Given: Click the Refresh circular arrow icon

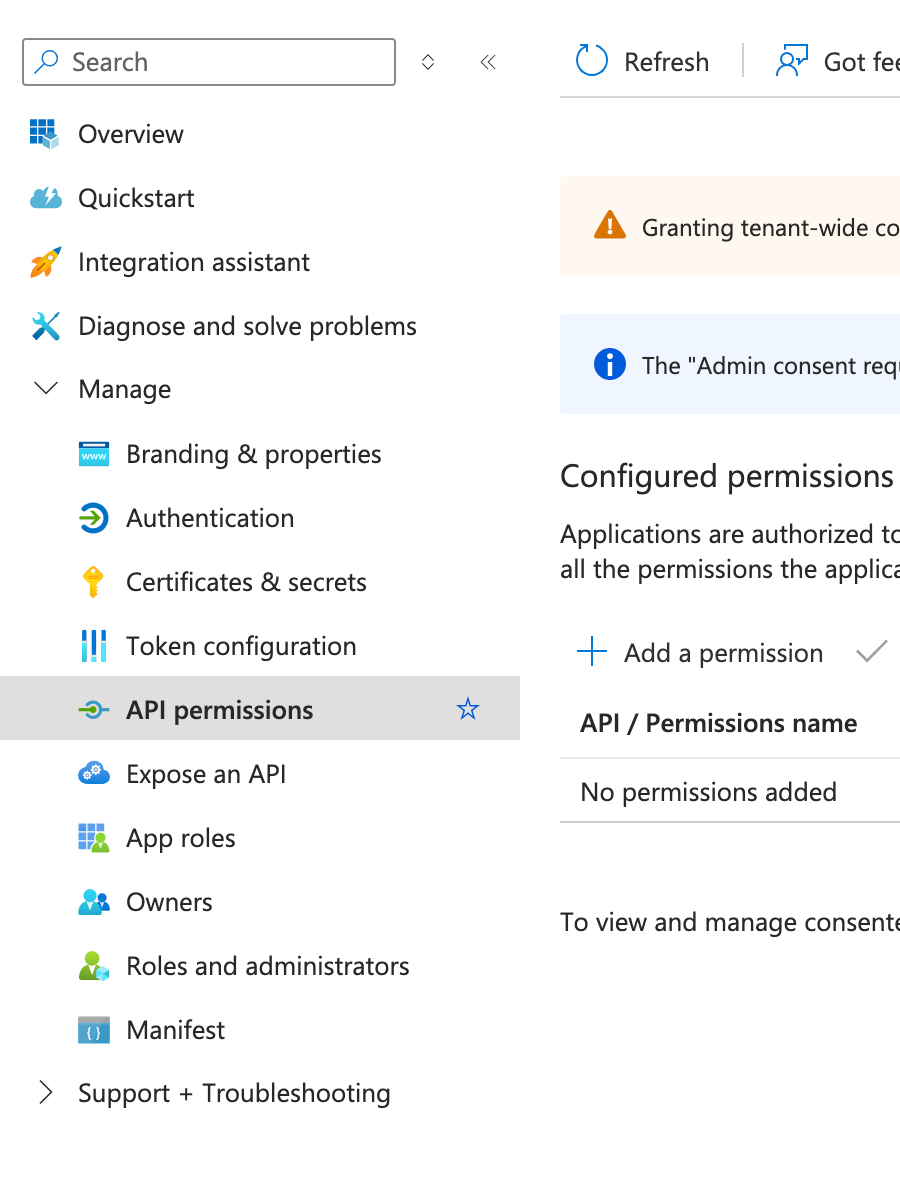Looking at the screenshot, I should click(592, 62).
